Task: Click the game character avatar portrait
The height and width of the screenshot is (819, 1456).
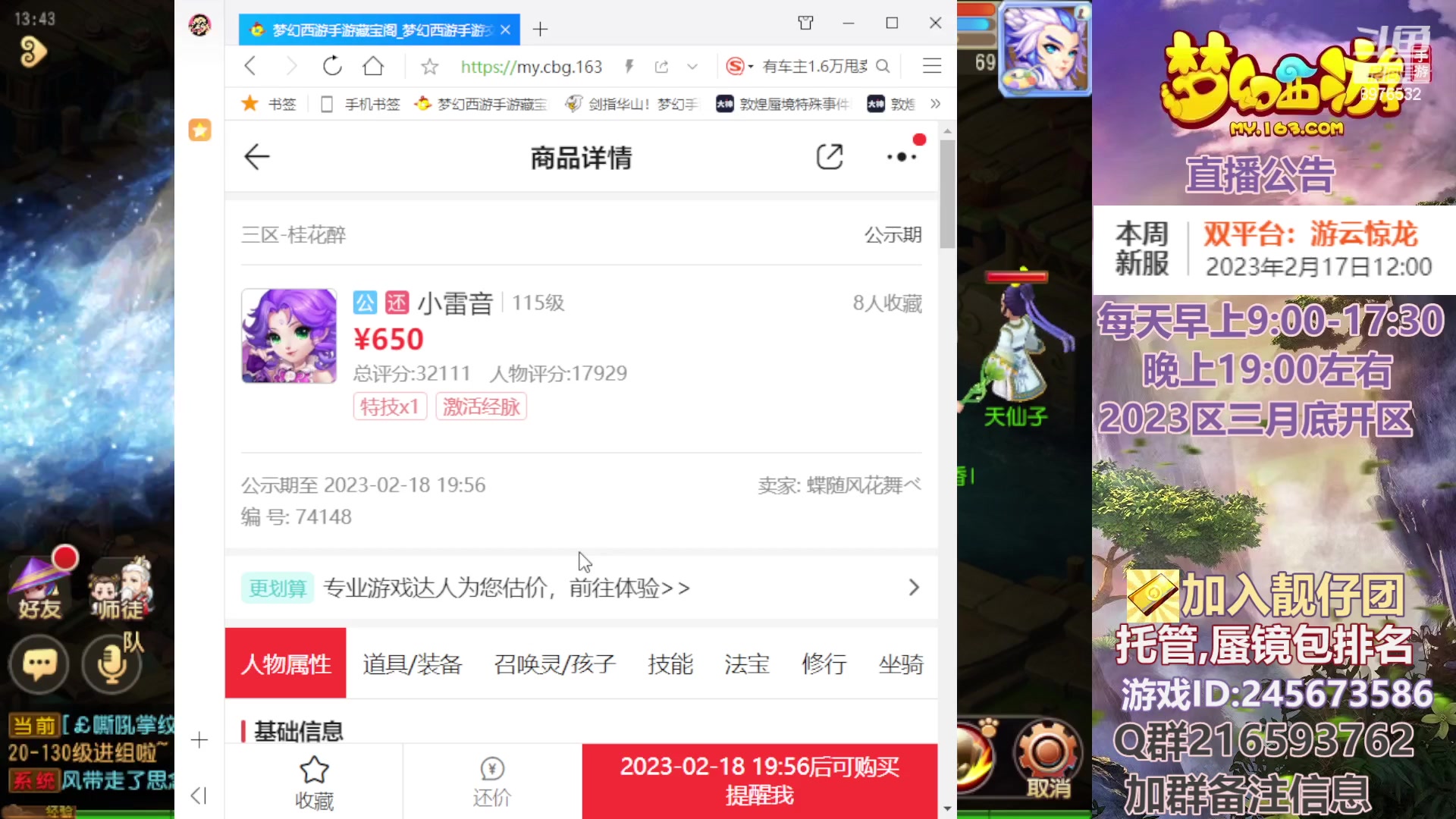Action: 1046,49
